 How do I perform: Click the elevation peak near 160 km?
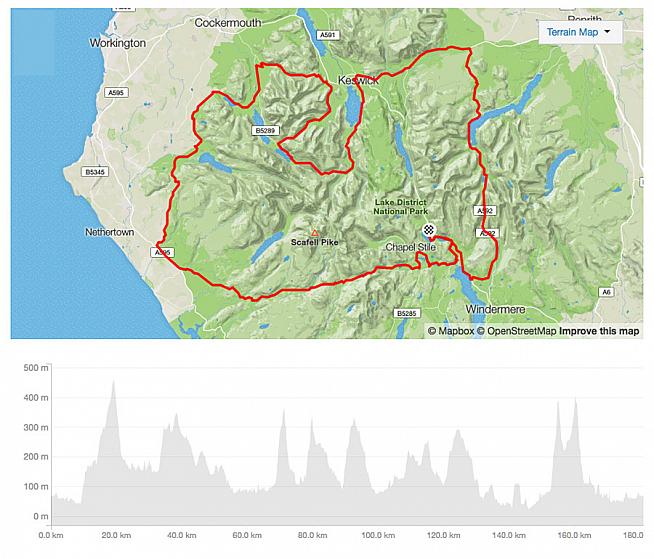tap(575, 401)
